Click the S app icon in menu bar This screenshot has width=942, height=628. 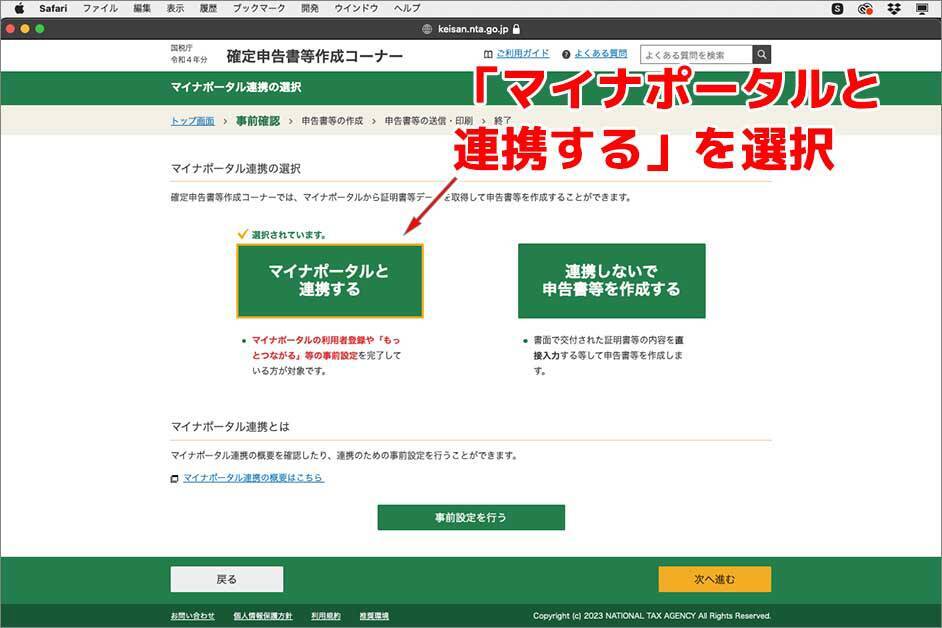(837, 8)
